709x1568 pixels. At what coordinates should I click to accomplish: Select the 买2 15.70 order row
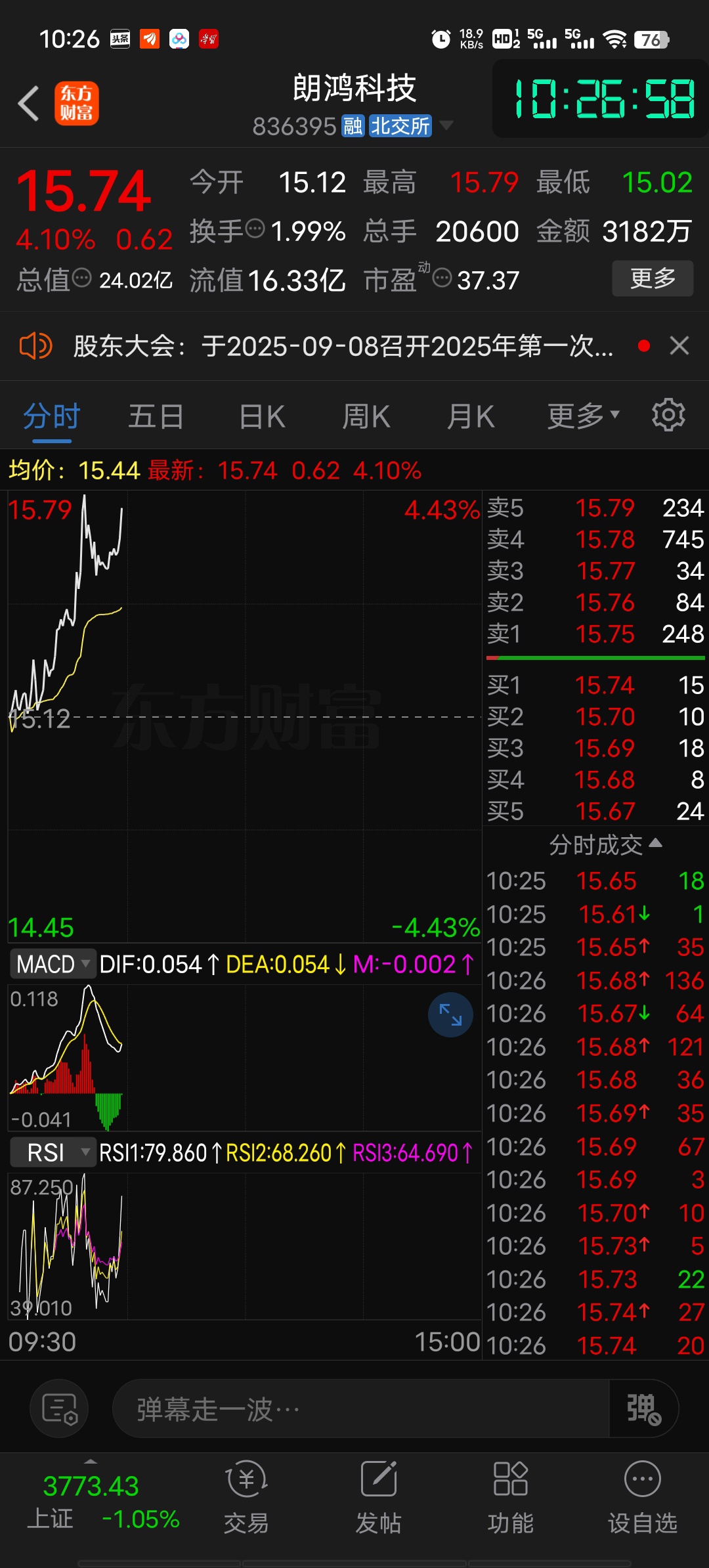coord(595,717)
